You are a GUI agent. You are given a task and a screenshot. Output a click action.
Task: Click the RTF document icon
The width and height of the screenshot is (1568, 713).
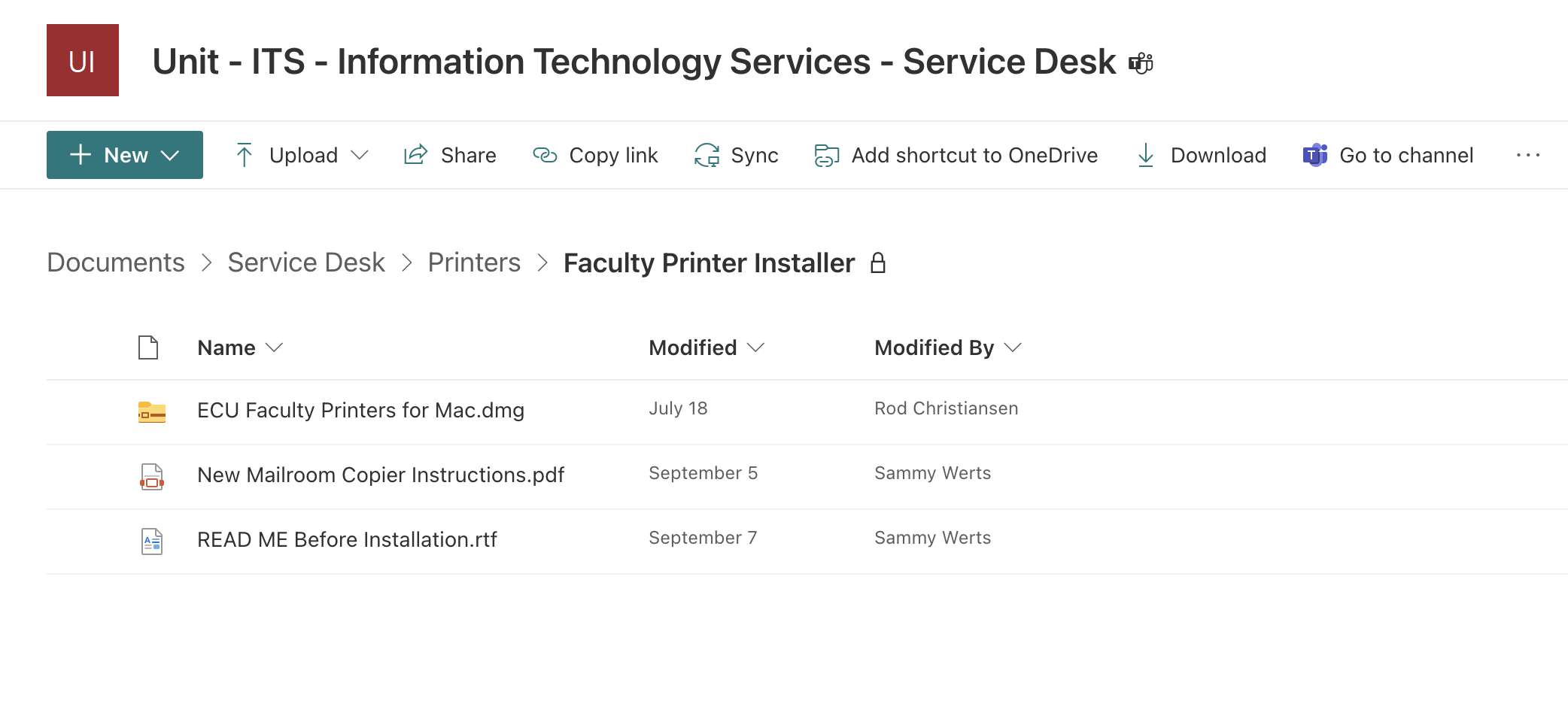pos(152,541)
